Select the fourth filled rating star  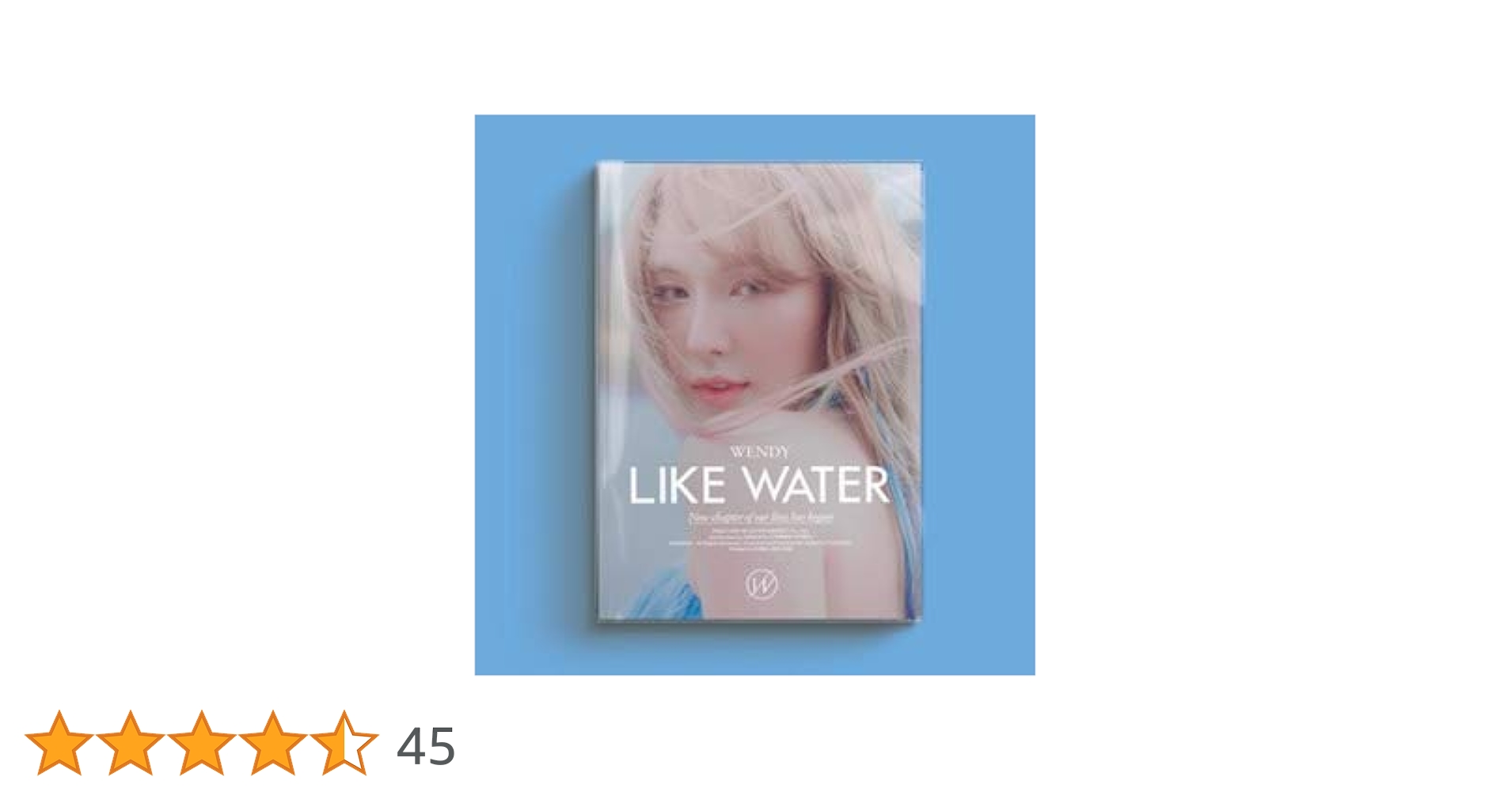272,743
